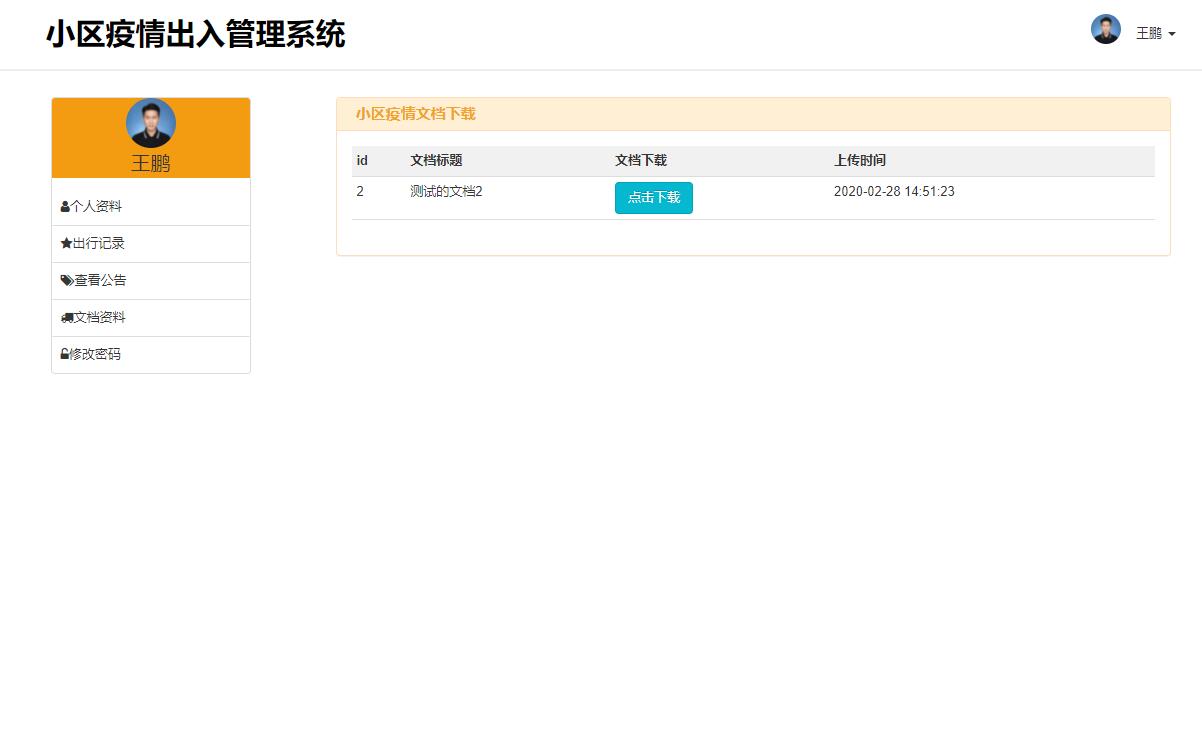
Task: Click the lock icon beside 修改密码
Action: point(64,354)
